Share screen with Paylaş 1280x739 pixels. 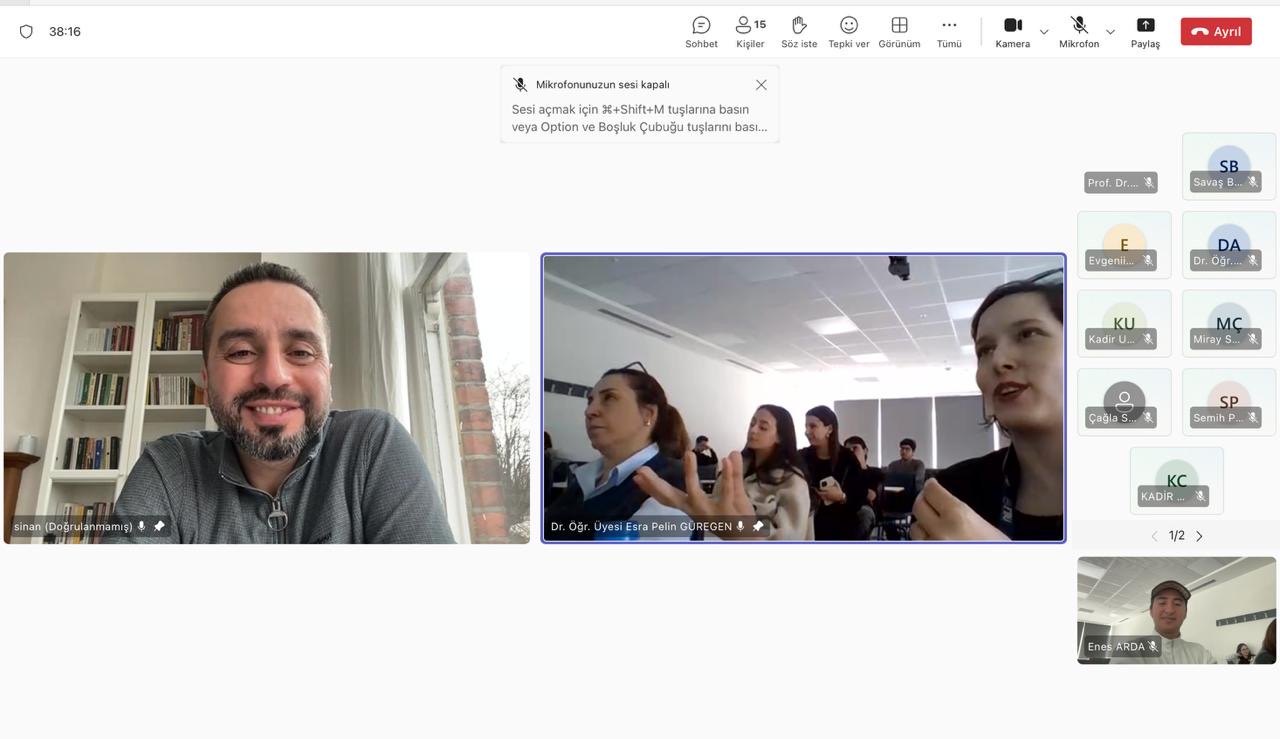pyautogui.click(x=1145, y=32)
